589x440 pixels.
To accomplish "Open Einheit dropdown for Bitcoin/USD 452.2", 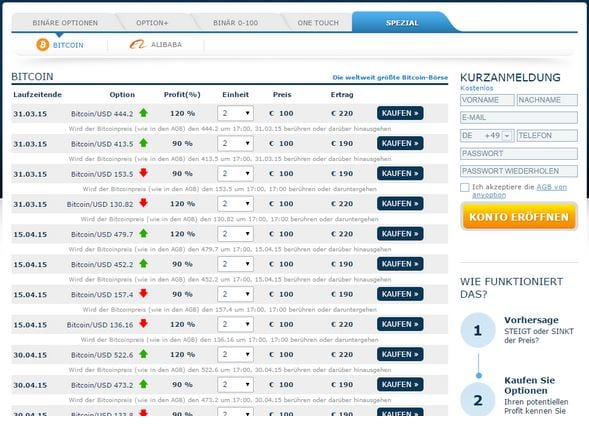I will [x=235, y=264].
